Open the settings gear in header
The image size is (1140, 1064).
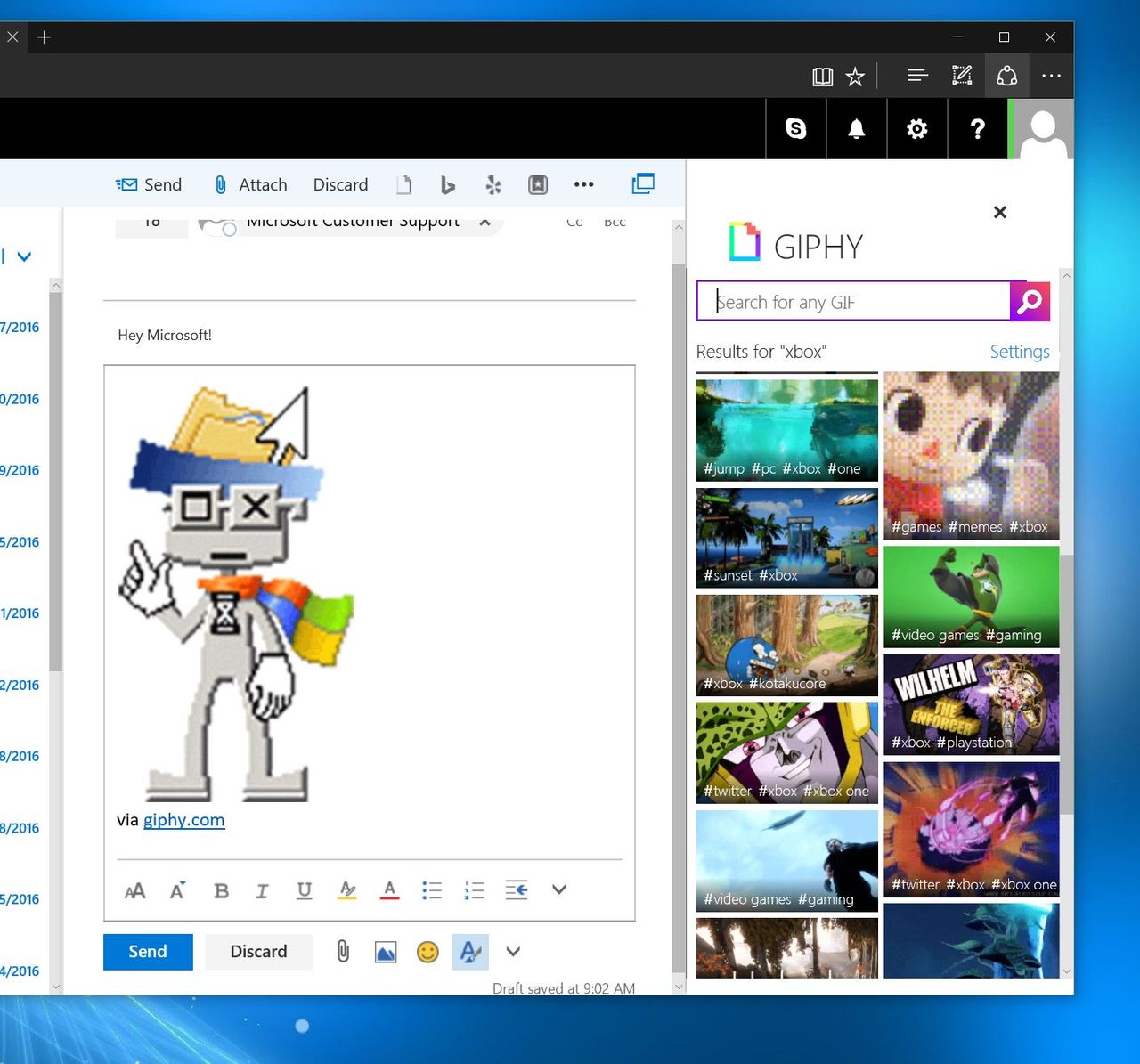pyautogui.click(x=917, y=129)
